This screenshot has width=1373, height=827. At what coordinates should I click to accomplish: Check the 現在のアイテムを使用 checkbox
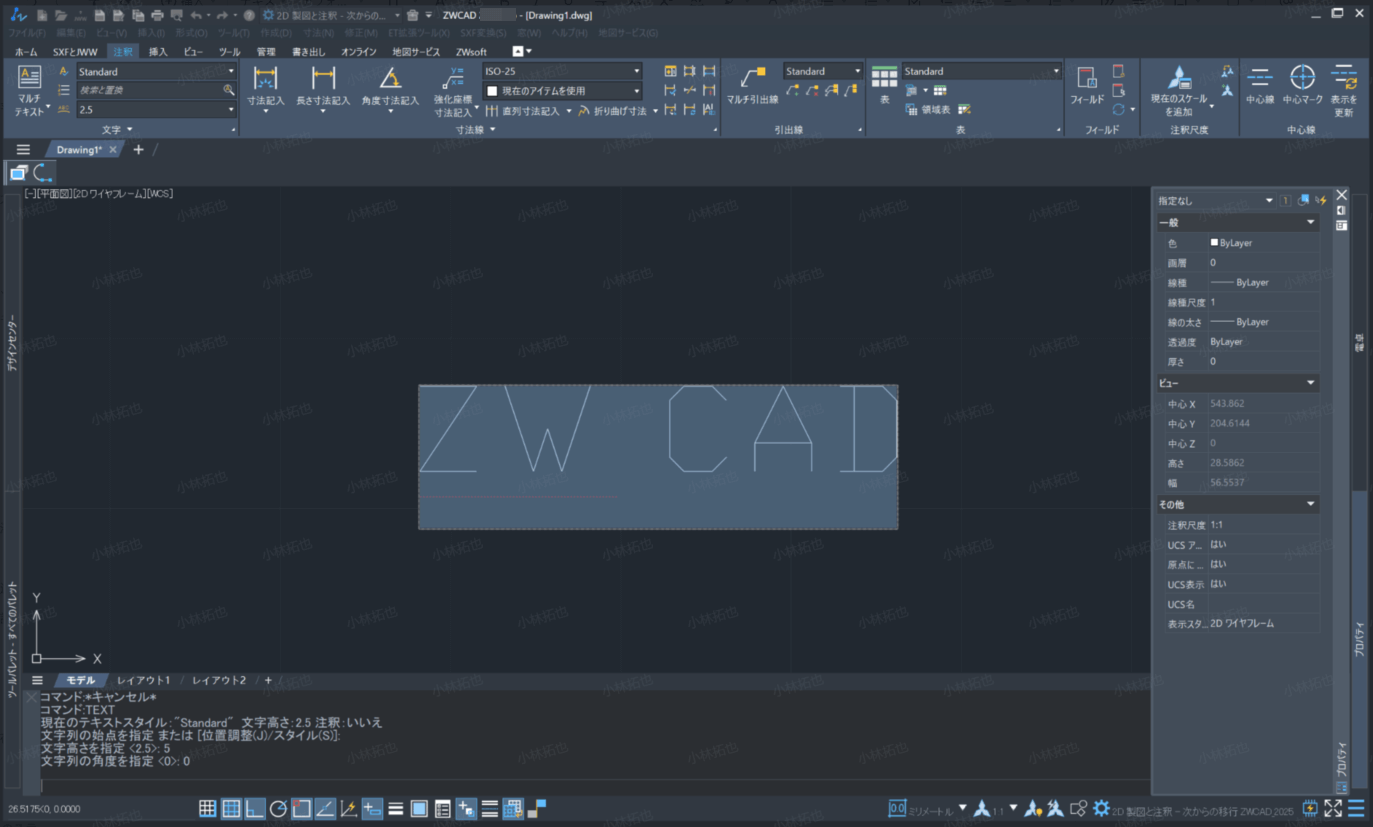(x=492, y=91)
